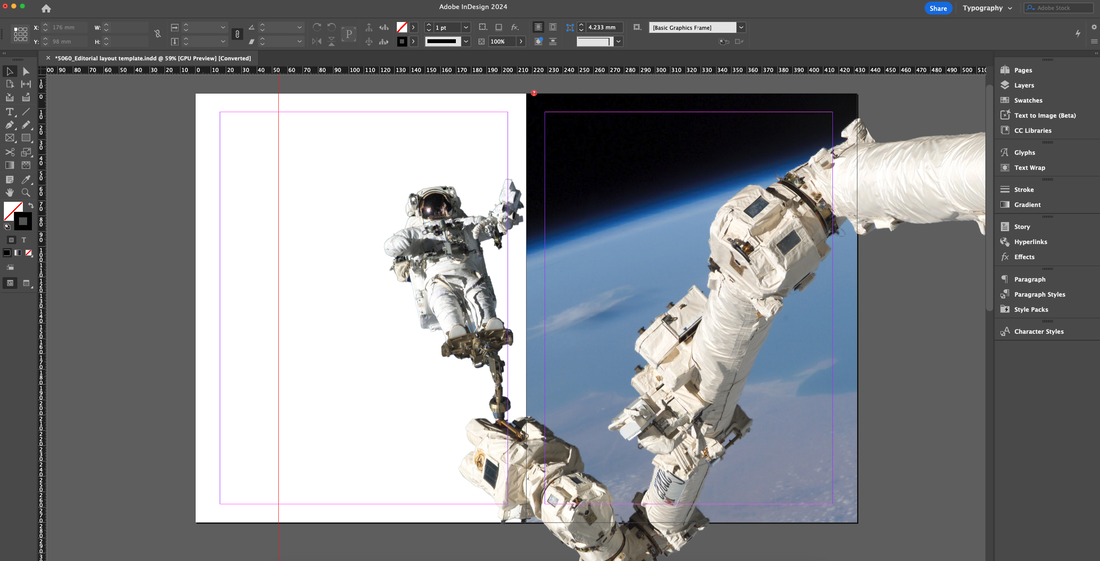Open stroke weight 1 pt dropdown
This screenshot has width=1100, height=561.
point(466,27)
